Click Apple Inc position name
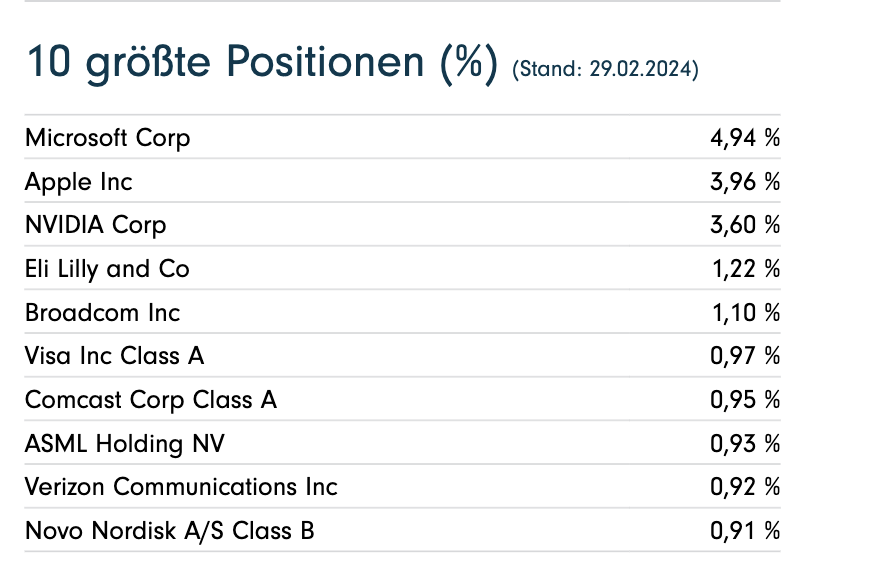This screenshot has width=872, height=586. [79, 182]
